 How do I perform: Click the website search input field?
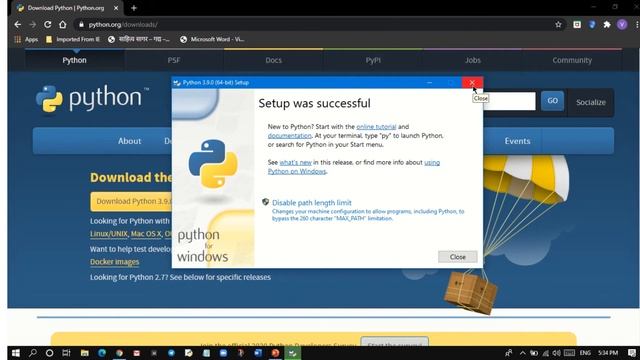pos(509,101)
